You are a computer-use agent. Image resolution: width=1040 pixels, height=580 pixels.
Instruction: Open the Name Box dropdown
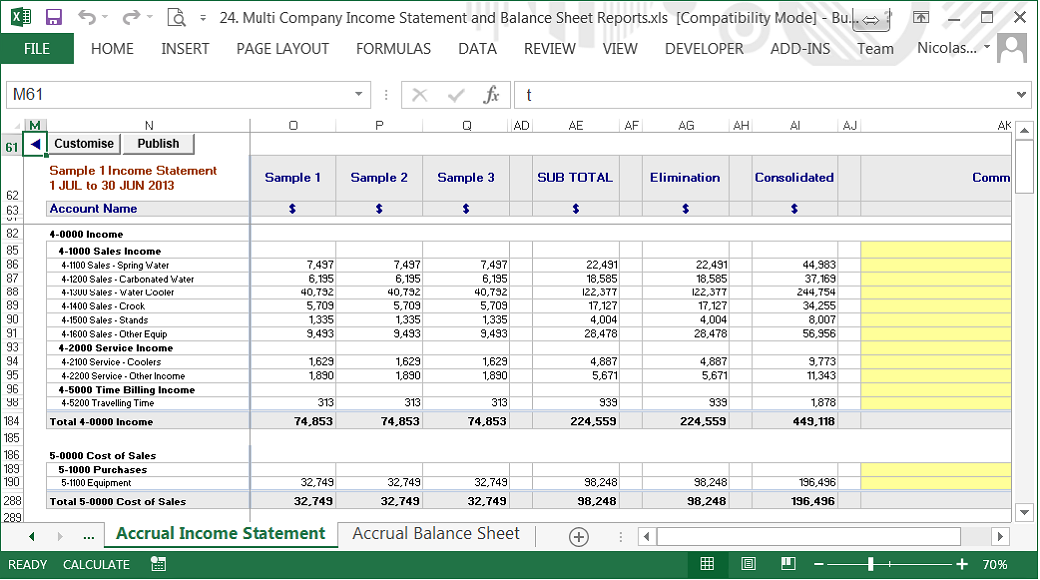tap(359, 95)
